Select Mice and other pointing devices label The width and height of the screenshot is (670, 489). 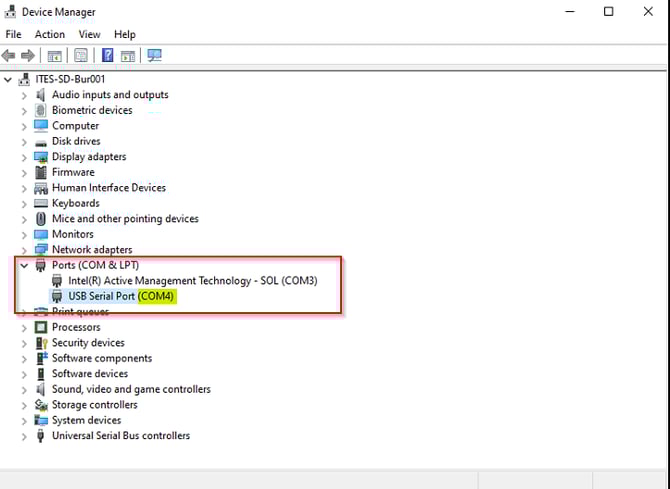125,219
